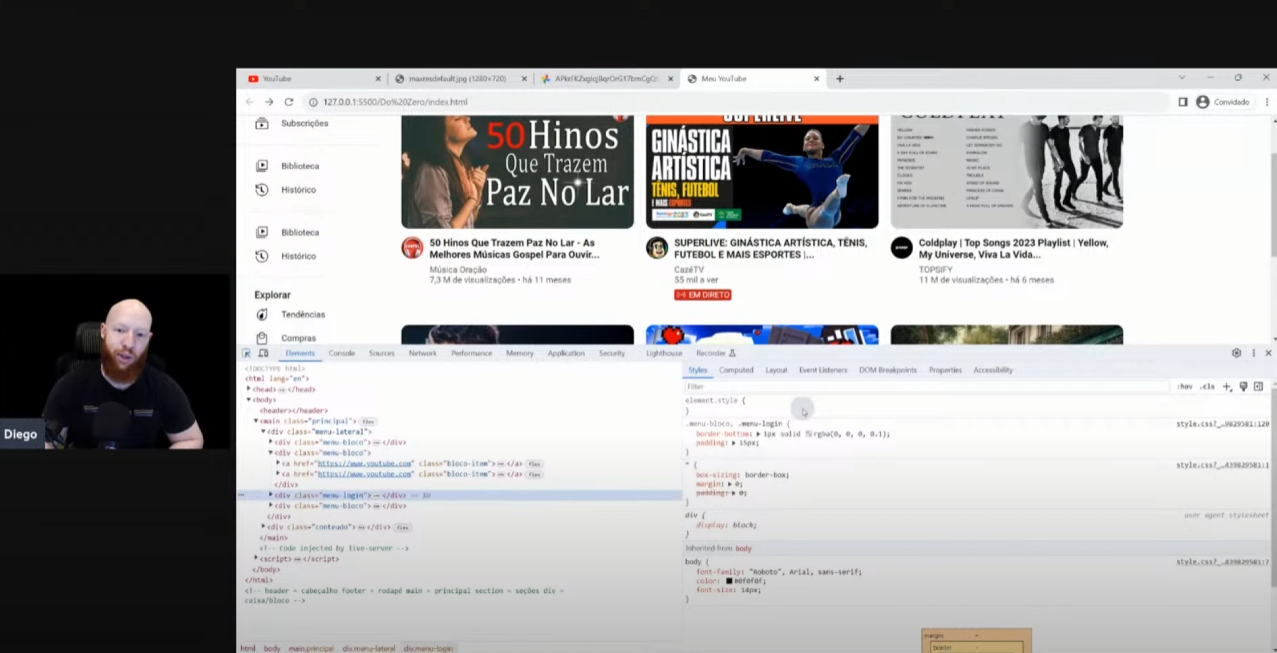Open the browser tab search chevron

click(1182, 78)
